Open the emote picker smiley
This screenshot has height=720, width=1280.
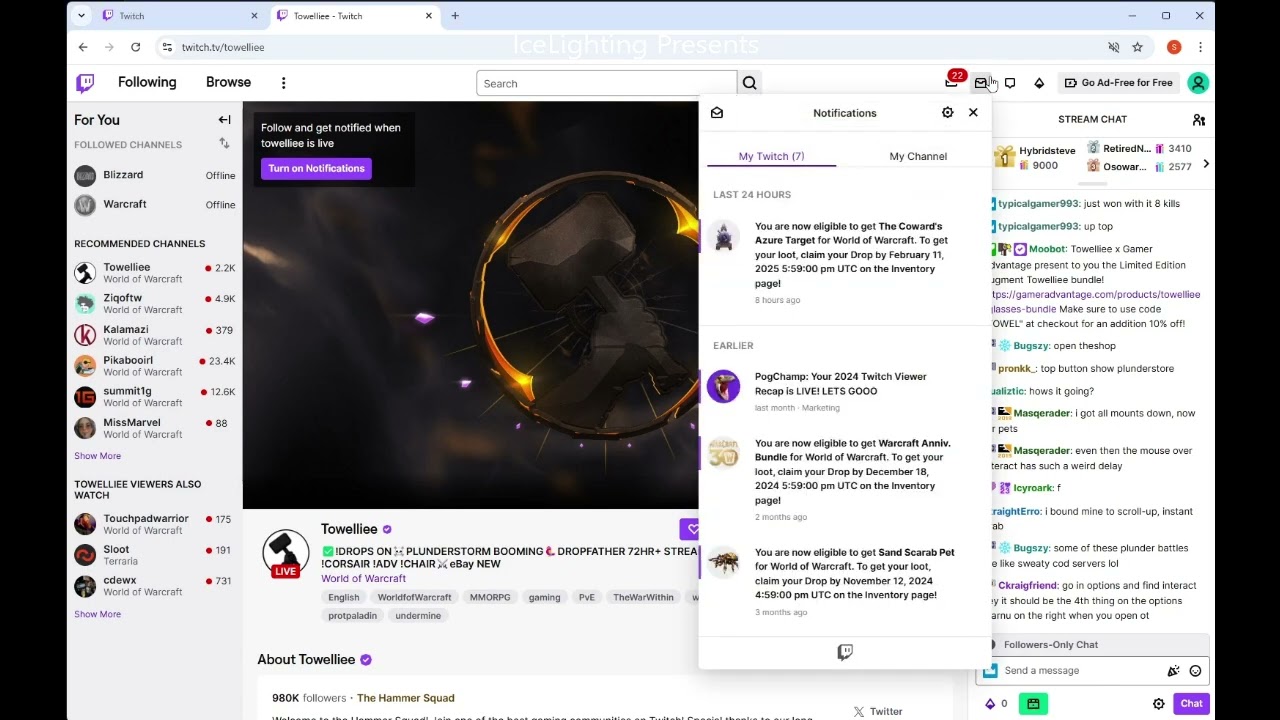[x=1195, y=671]
